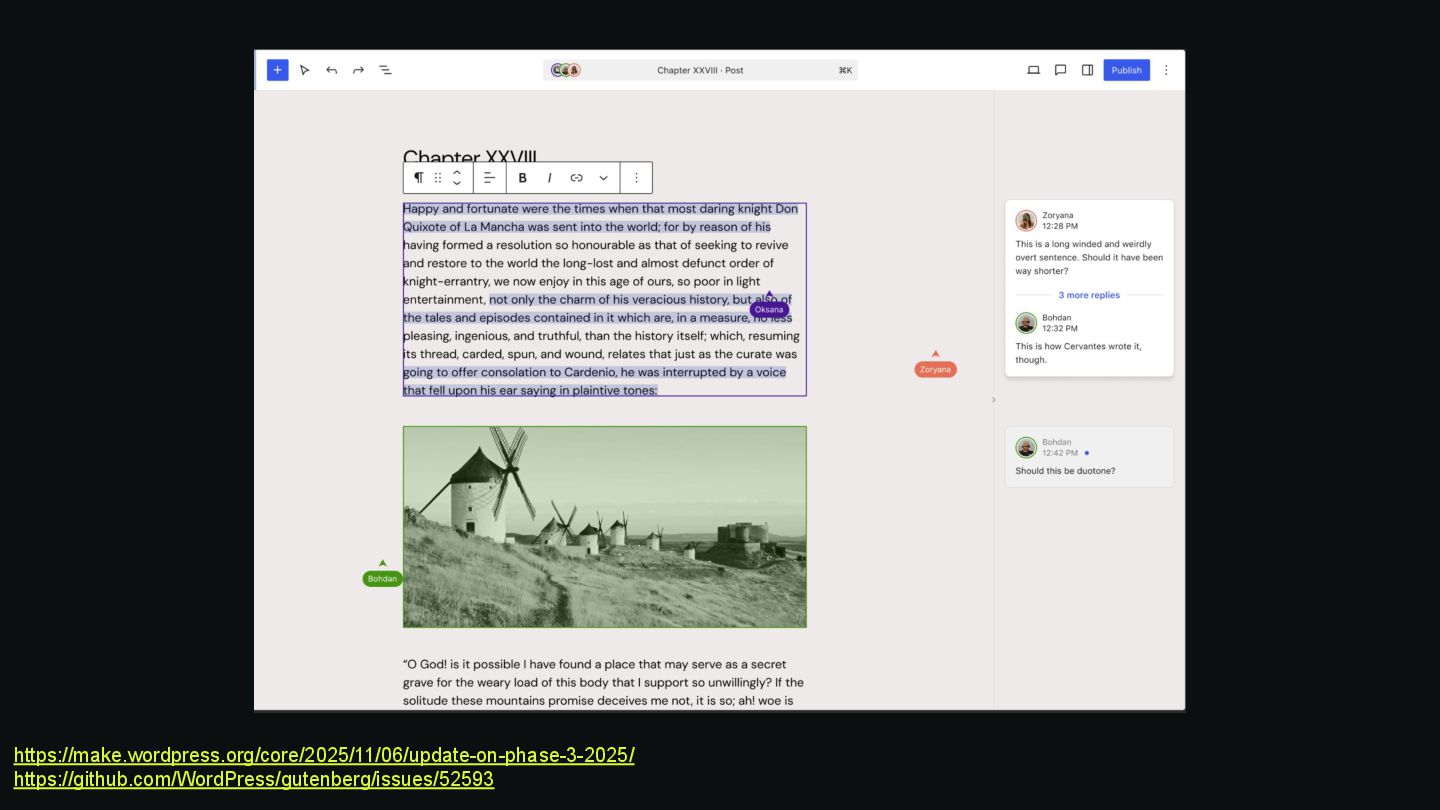Click Bohdan's avatar at 12:32 PM
The image size is (1440, 810).
pos(1026,323)
